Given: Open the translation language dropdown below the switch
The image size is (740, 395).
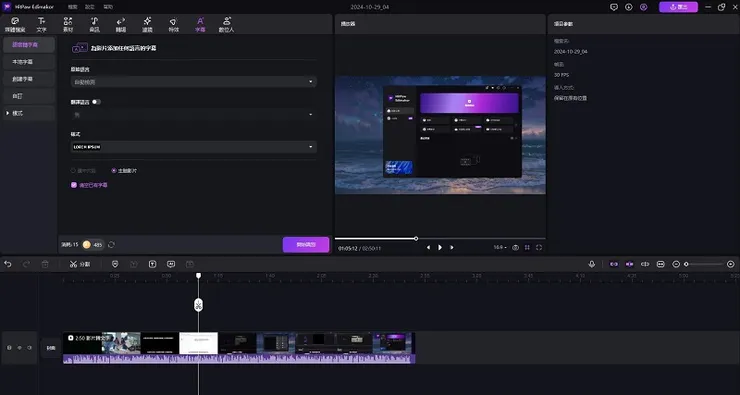Looking at the screenshot, I should coord(193,114).
